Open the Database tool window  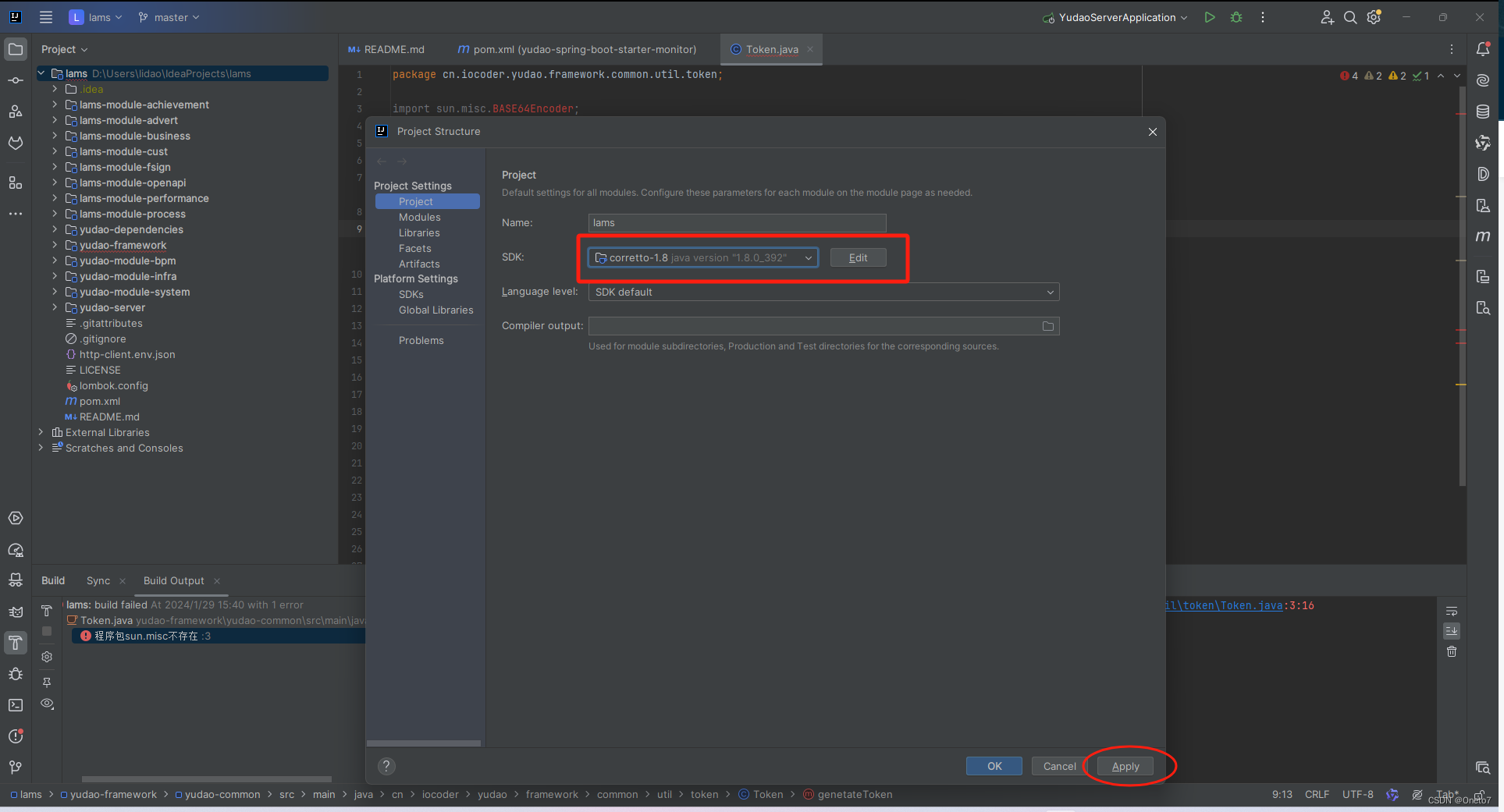(1483, 112)
